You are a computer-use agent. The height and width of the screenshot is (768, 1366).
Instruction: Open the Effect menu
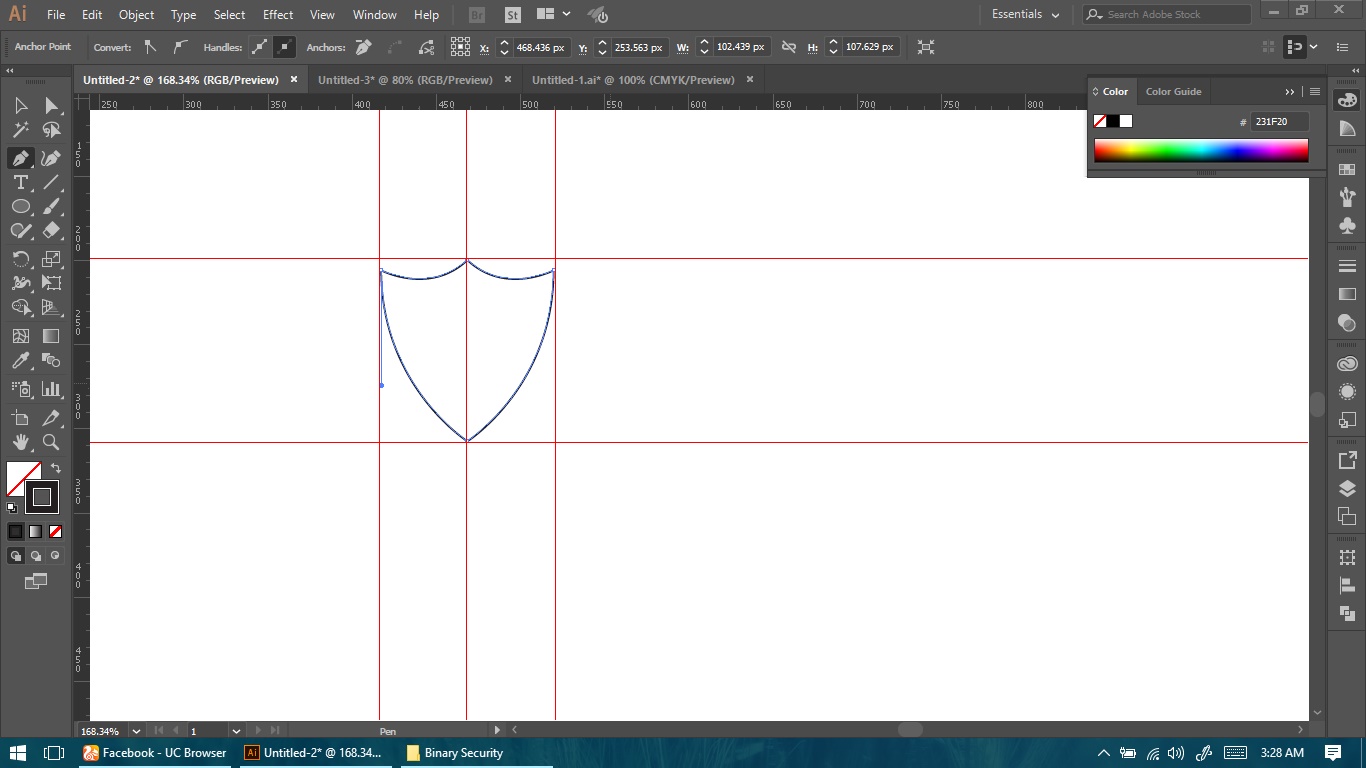click(x=278, y=15)
